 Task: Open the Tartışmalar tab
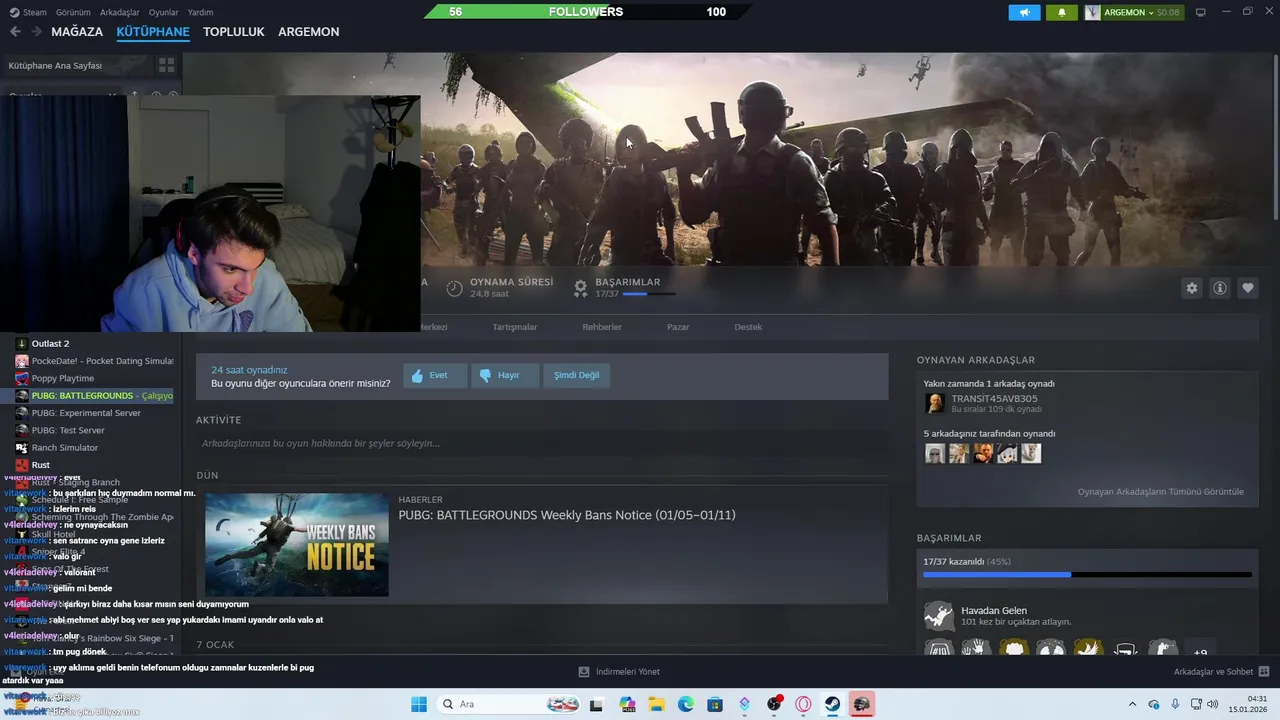coord(515,327)
